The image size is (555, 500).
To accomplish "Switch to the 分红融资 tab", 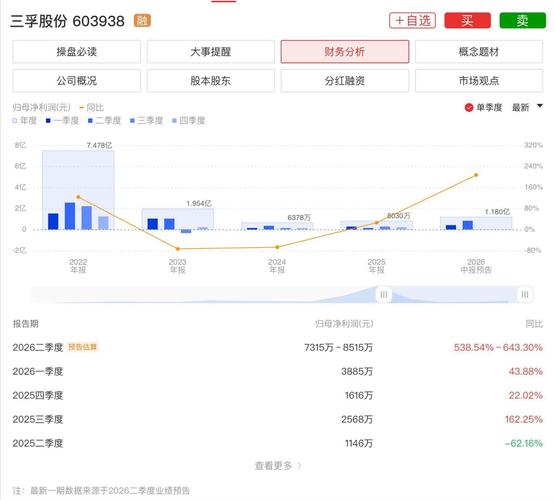I will (345, 81).
